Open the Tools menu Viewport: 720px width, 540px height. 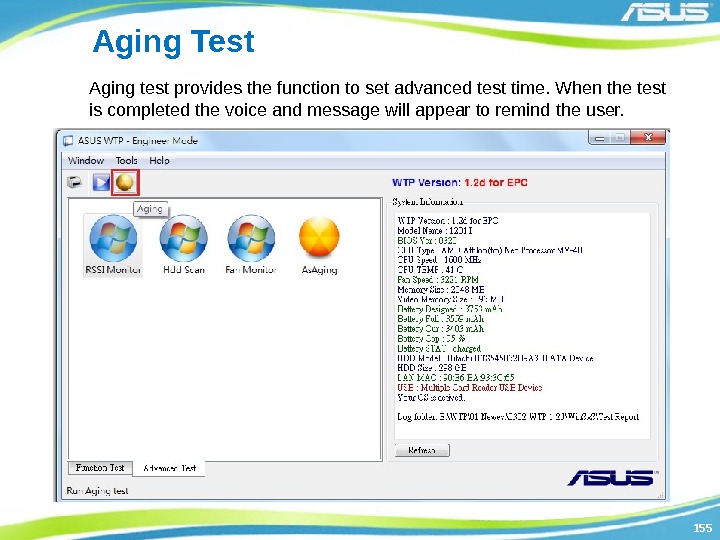tap(126, 161)
